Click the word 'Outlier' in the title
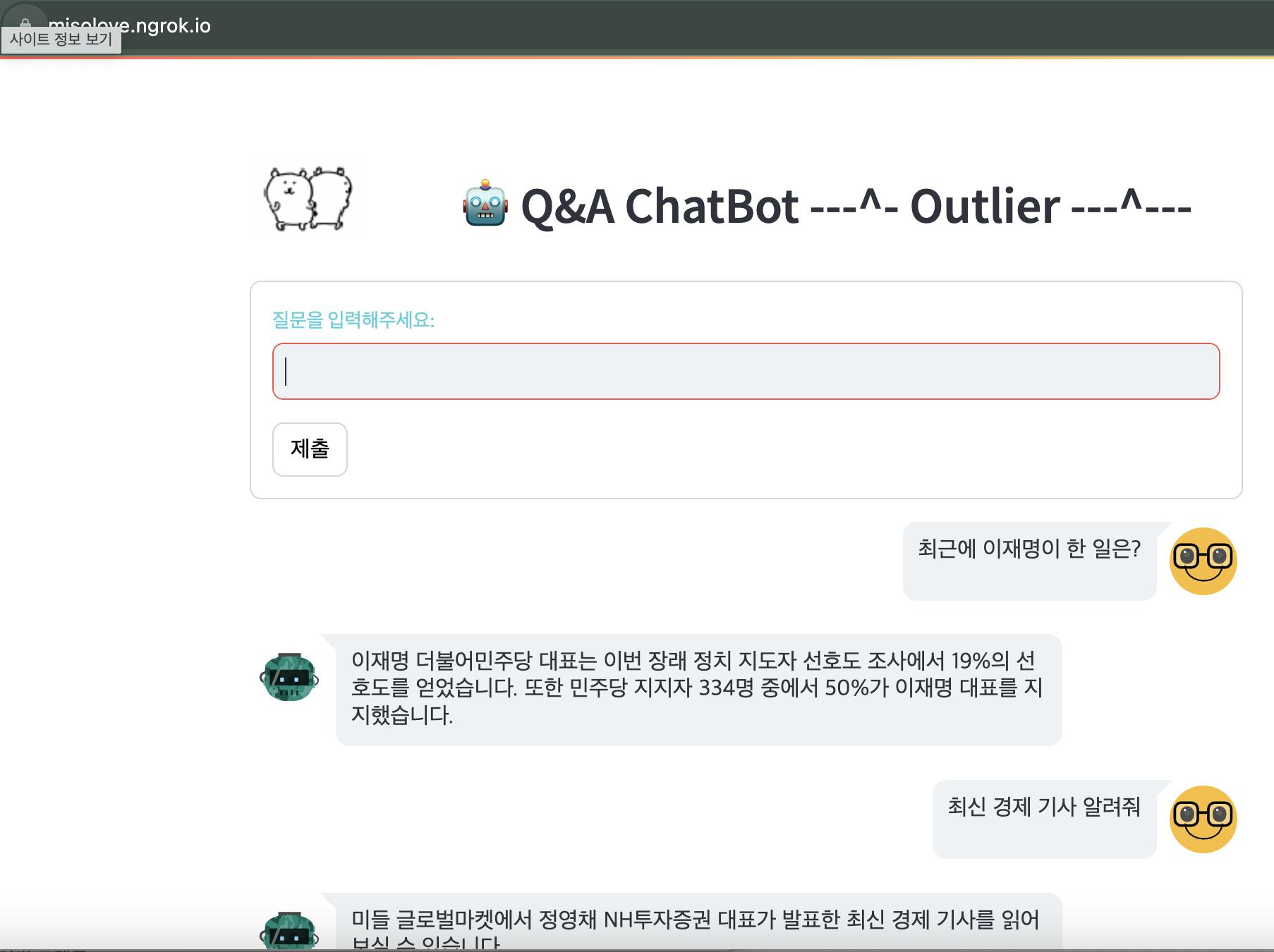The height and width of the screenshot is (952, 1274). (x=985, y=207)
